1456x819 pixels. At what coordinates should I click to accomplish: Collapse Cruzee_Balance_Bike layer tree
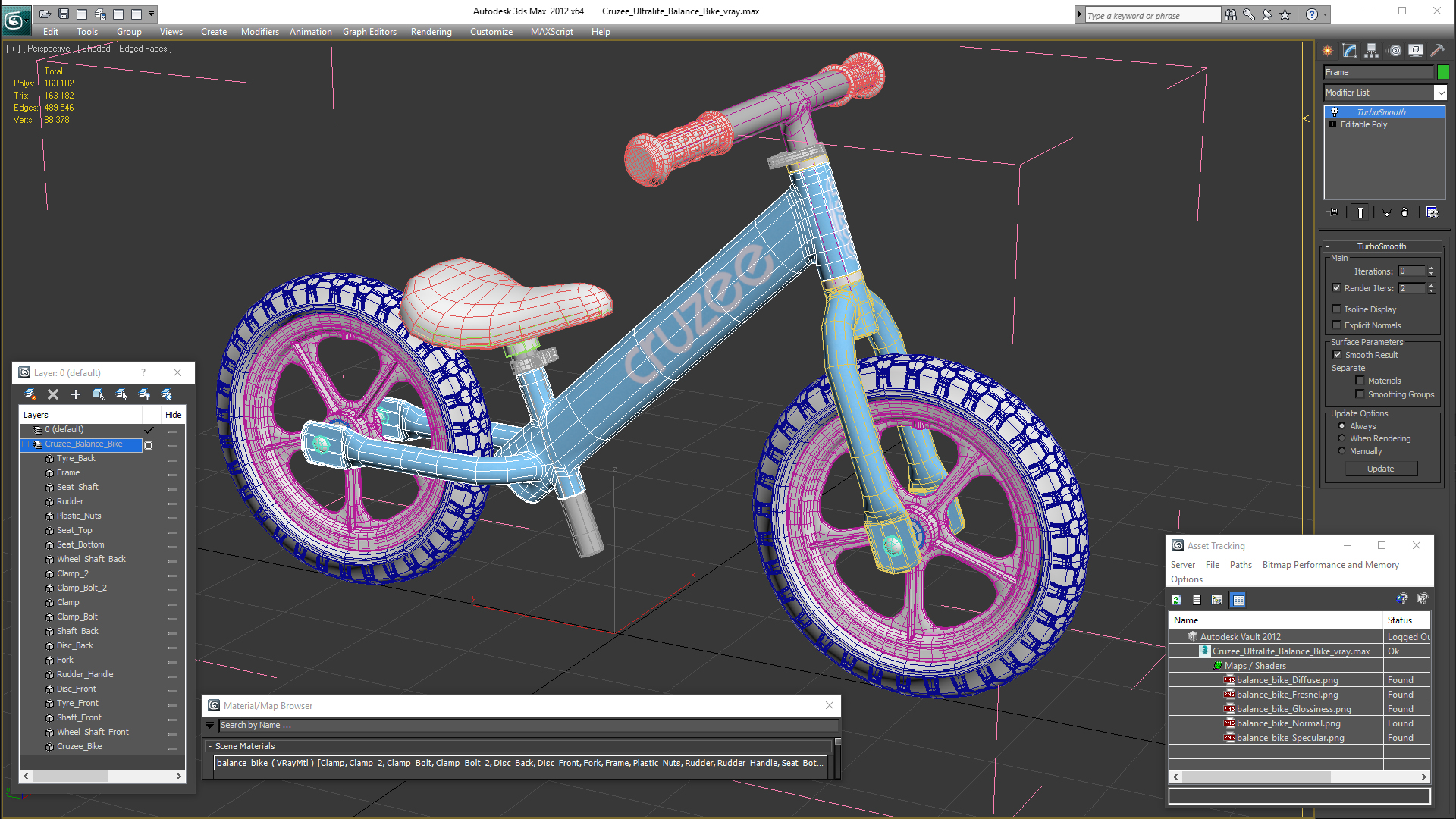tap(26, 444)
